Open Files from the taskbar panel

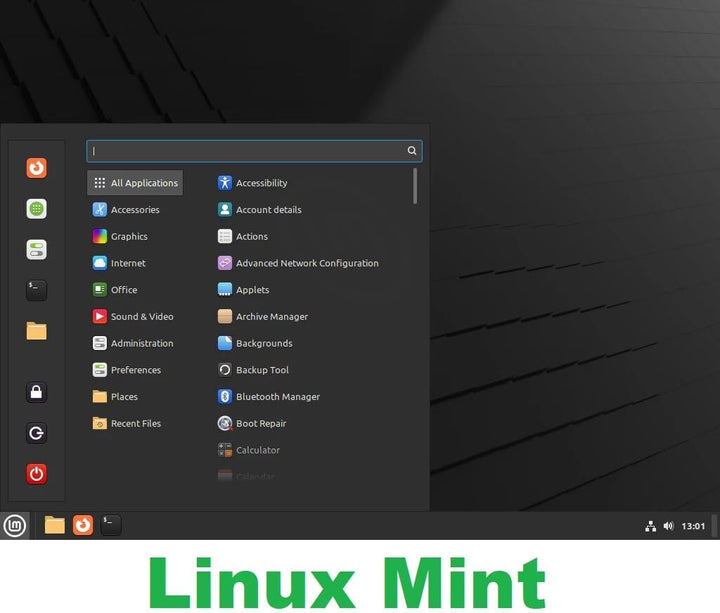[x=55, y=525]
